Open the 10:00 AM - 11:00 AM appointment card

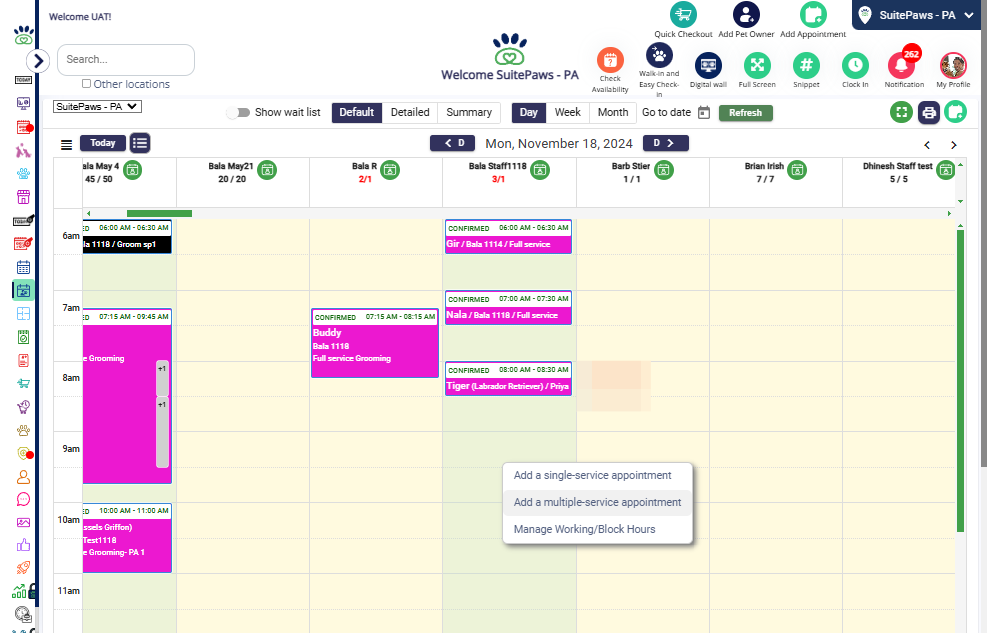(x=127, y=538)
